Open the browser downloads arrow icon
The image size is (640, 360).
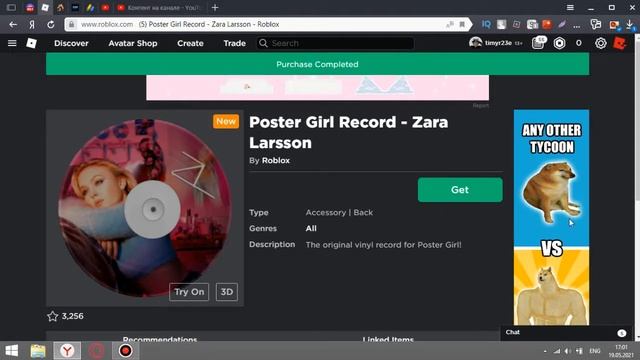[x=630, y=24]
